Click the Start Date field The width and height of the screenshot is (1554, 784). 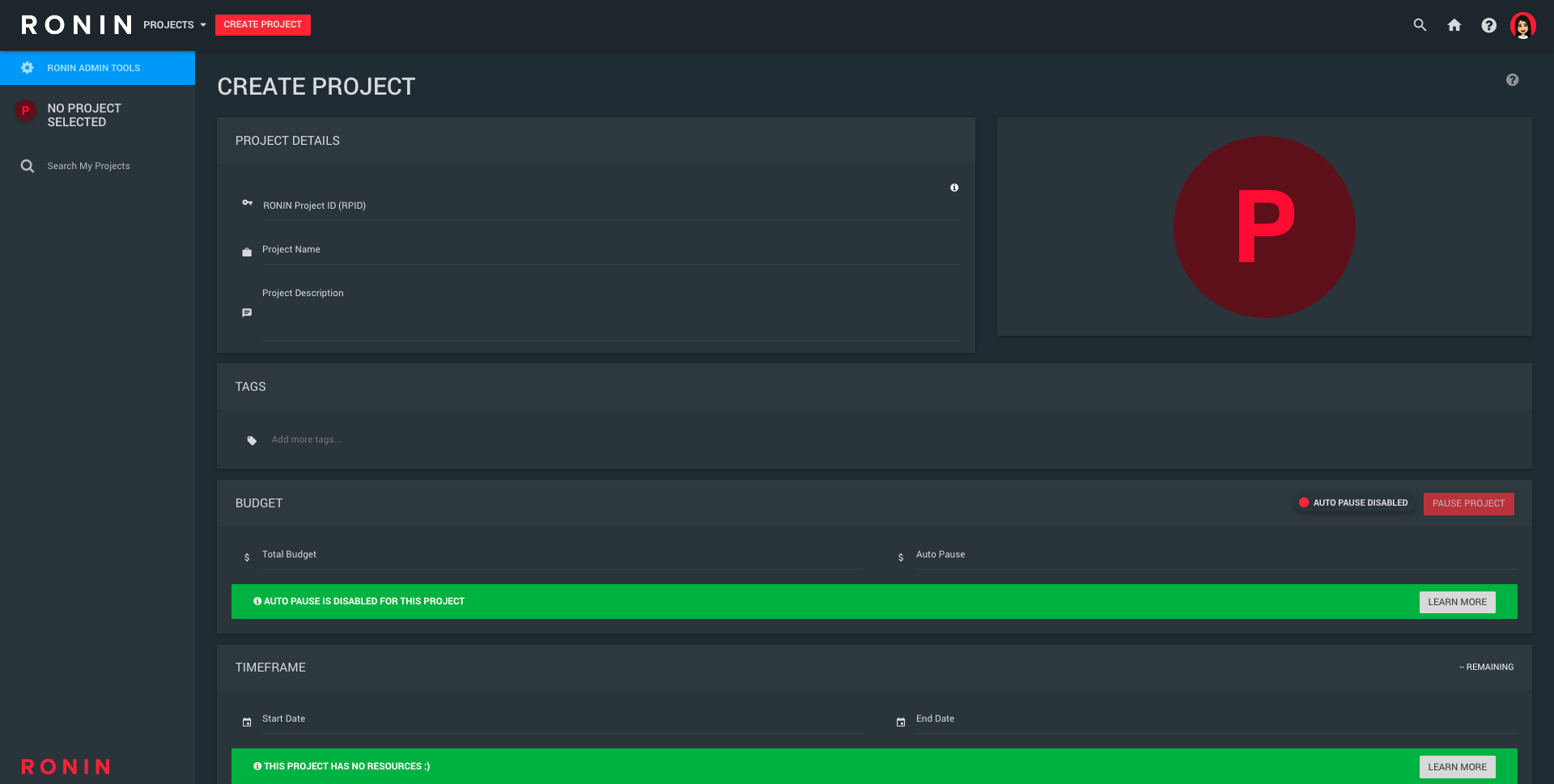563,719
